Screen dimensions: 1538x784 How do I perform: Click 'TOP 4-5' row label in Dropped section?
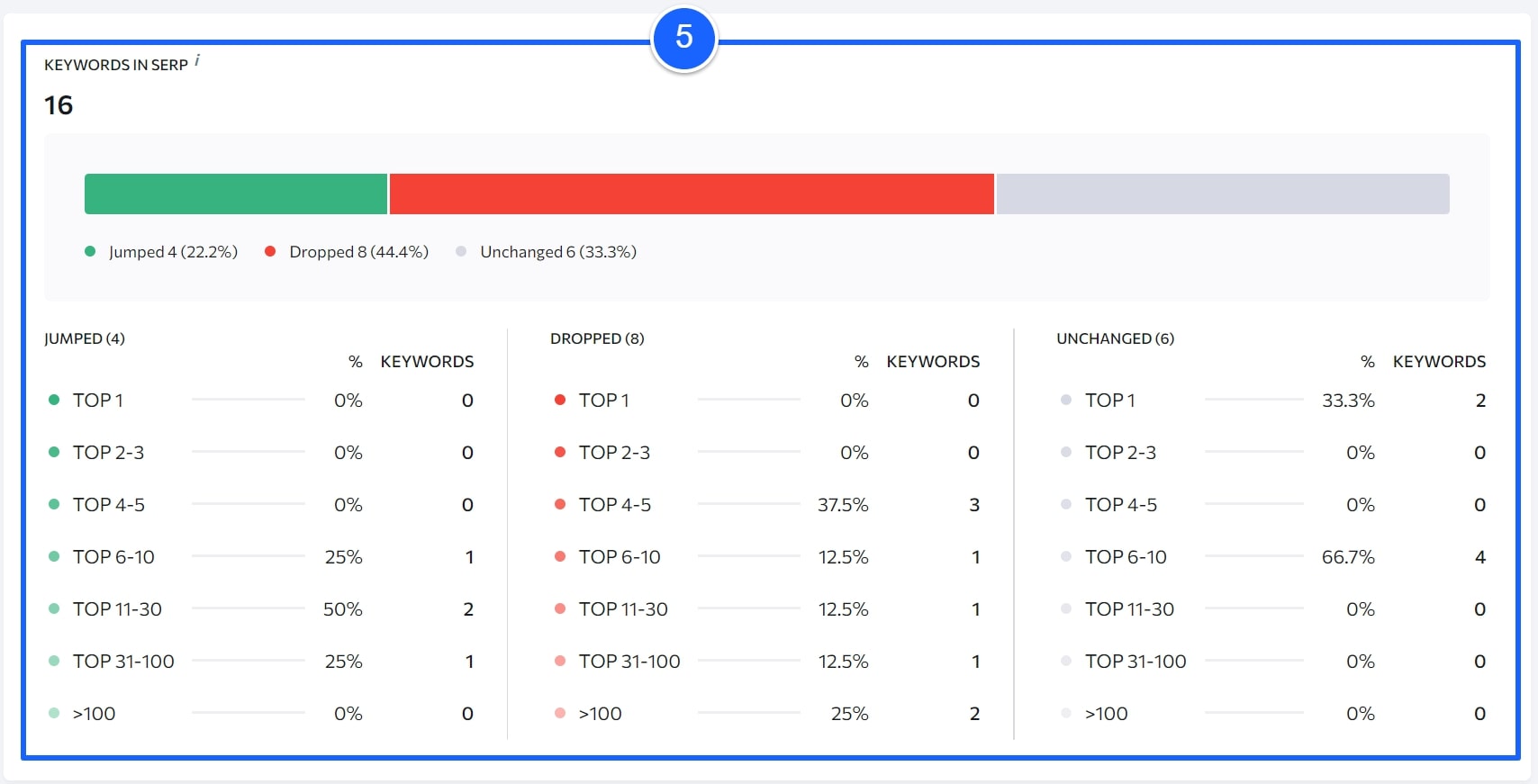[614, 505]
